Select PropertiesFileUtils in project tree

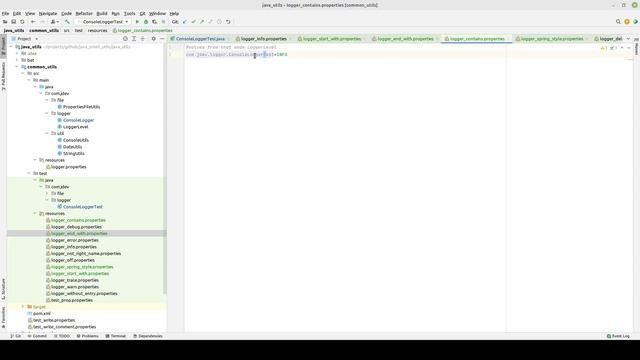(81, 107)
